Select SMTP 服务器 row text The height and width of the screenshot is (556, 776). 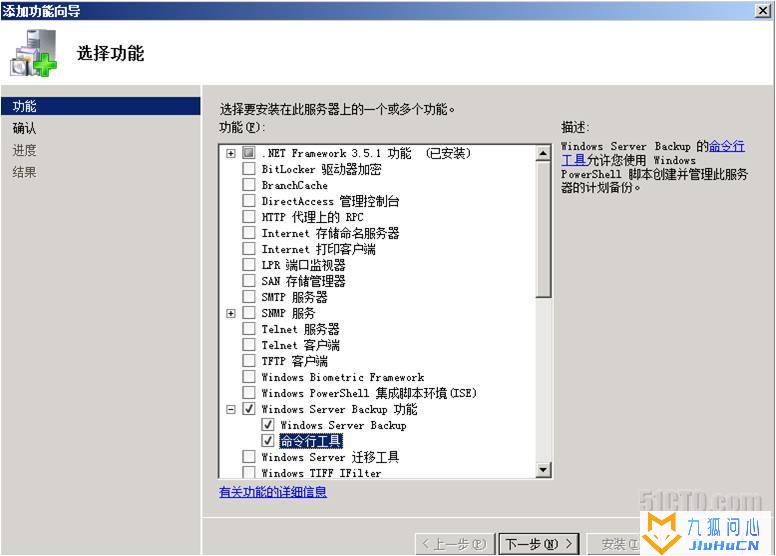point(294,297)
